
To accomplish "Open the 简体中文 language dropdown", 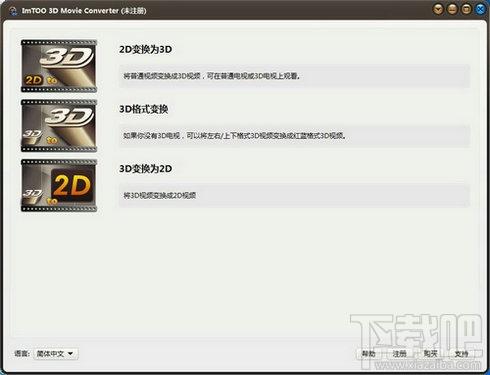I will tap(56, 354).
